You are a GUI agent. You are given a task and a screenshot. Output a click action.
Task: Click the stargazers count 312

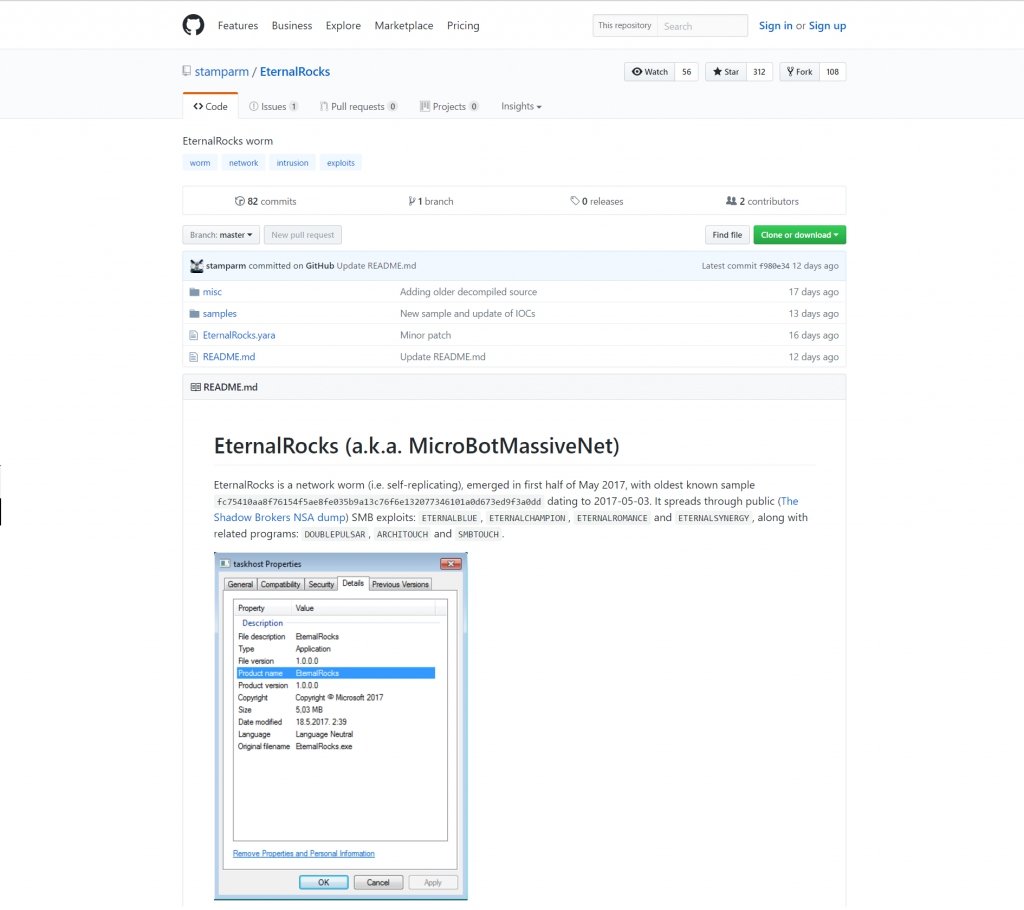(759, 72)
